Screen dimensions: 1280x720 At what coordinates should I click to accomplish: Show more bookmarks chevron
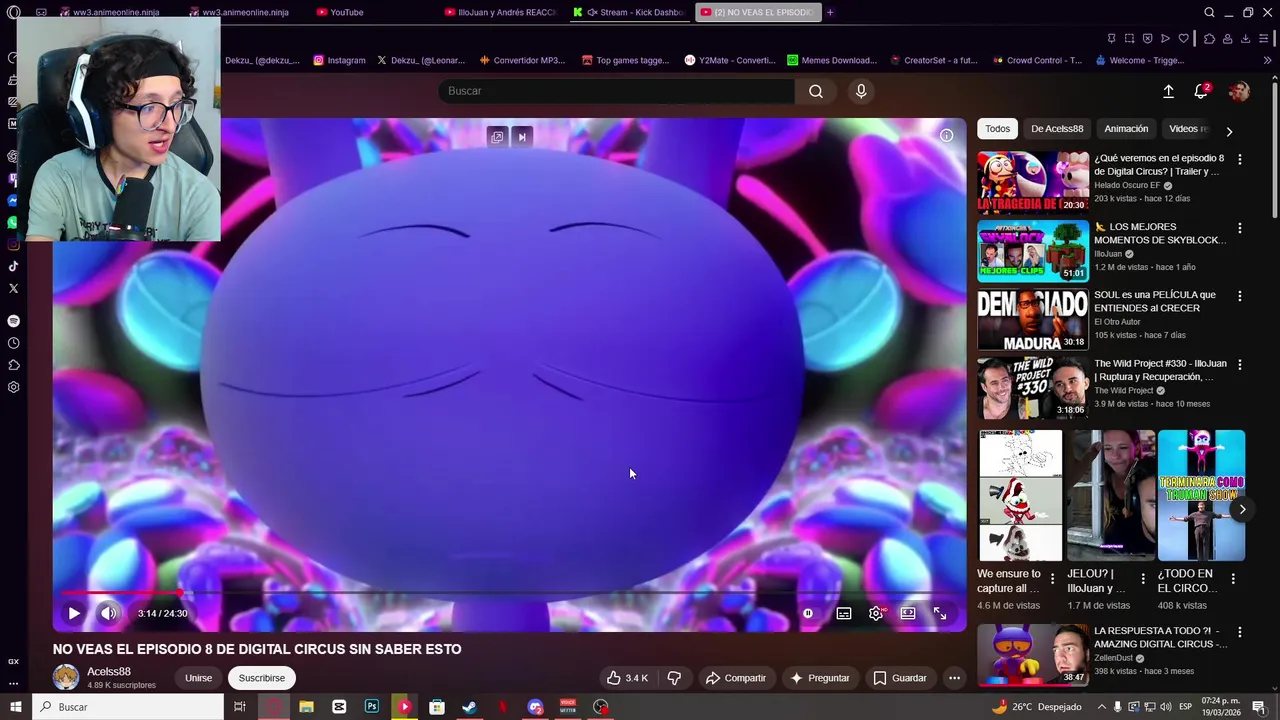tap(1268, 60)
